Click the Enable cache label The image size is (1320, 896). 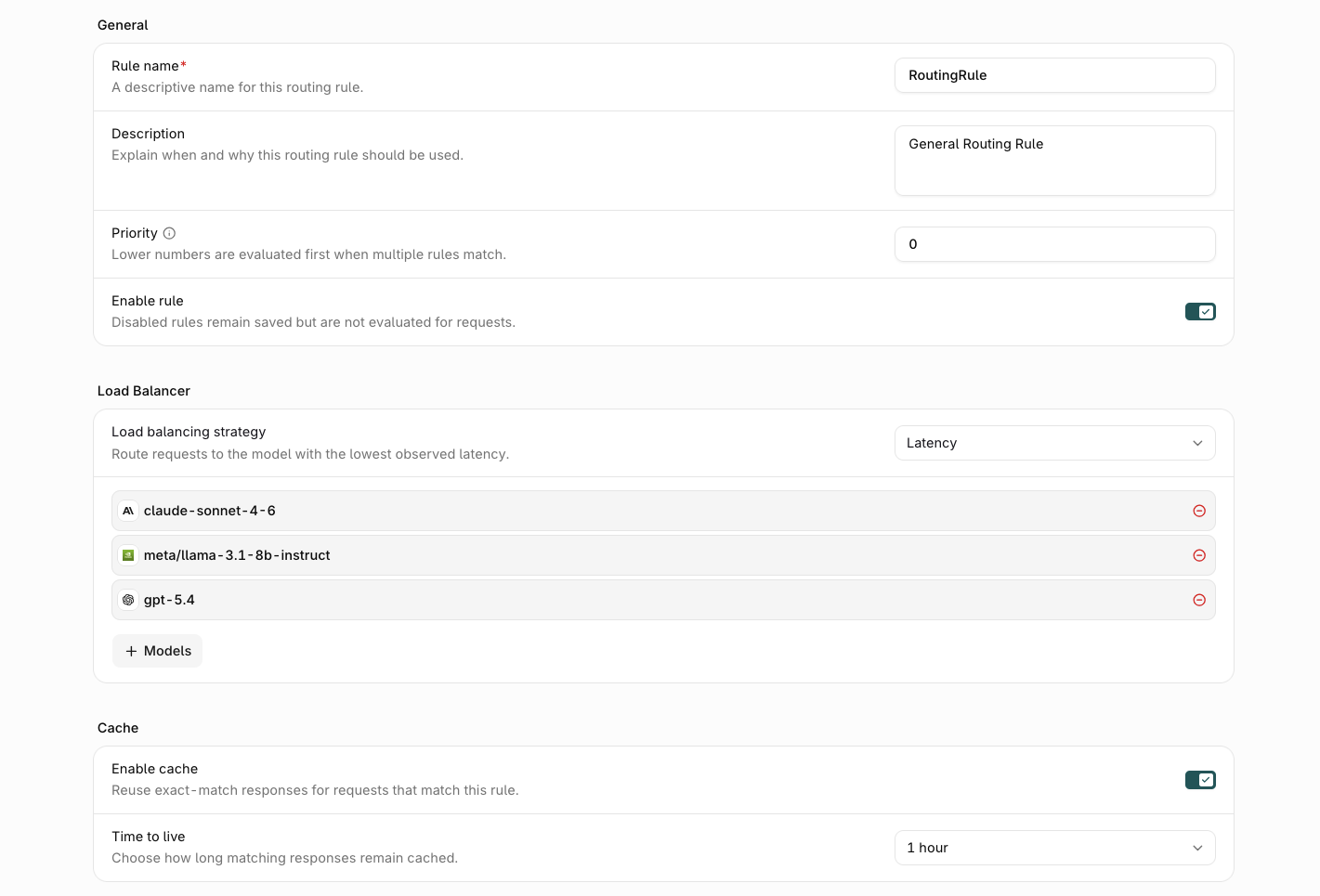point(154,769)
